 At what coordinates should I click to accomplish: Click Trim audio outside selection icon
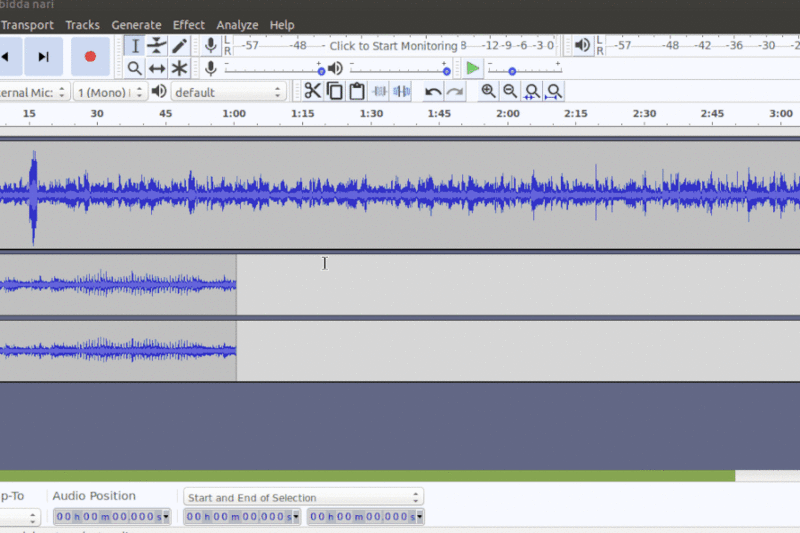[x=380, y=91]
